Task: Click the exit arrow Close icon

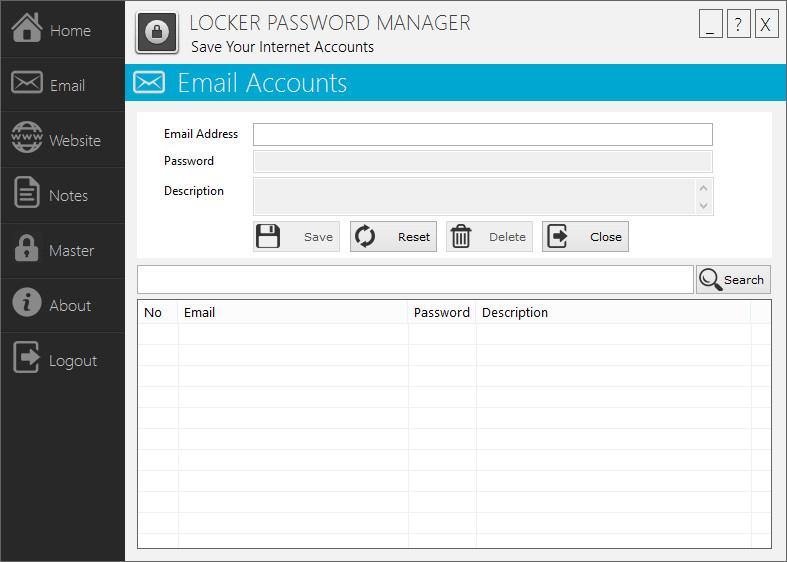Action: pyautogui.click(x=557, y=236)
